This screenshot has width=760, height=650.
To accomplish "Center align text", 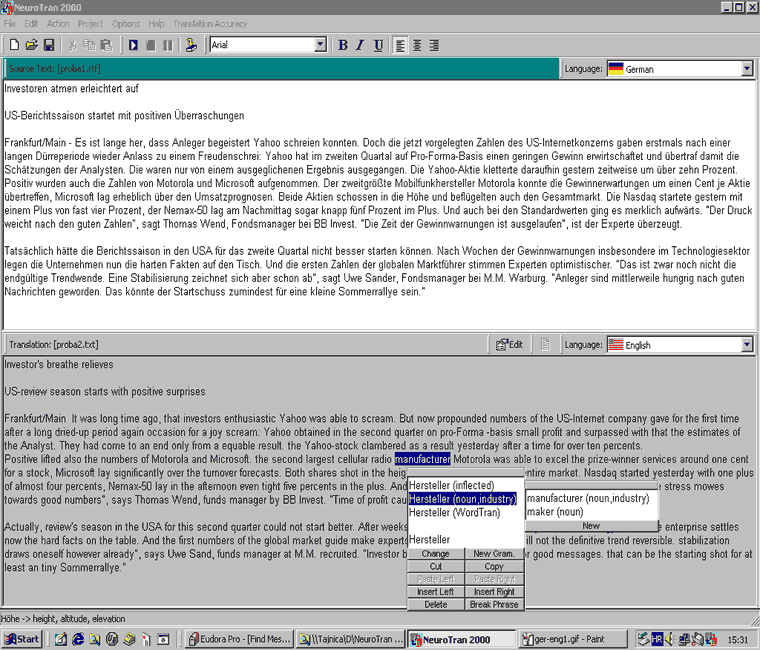I will (417, 45).
